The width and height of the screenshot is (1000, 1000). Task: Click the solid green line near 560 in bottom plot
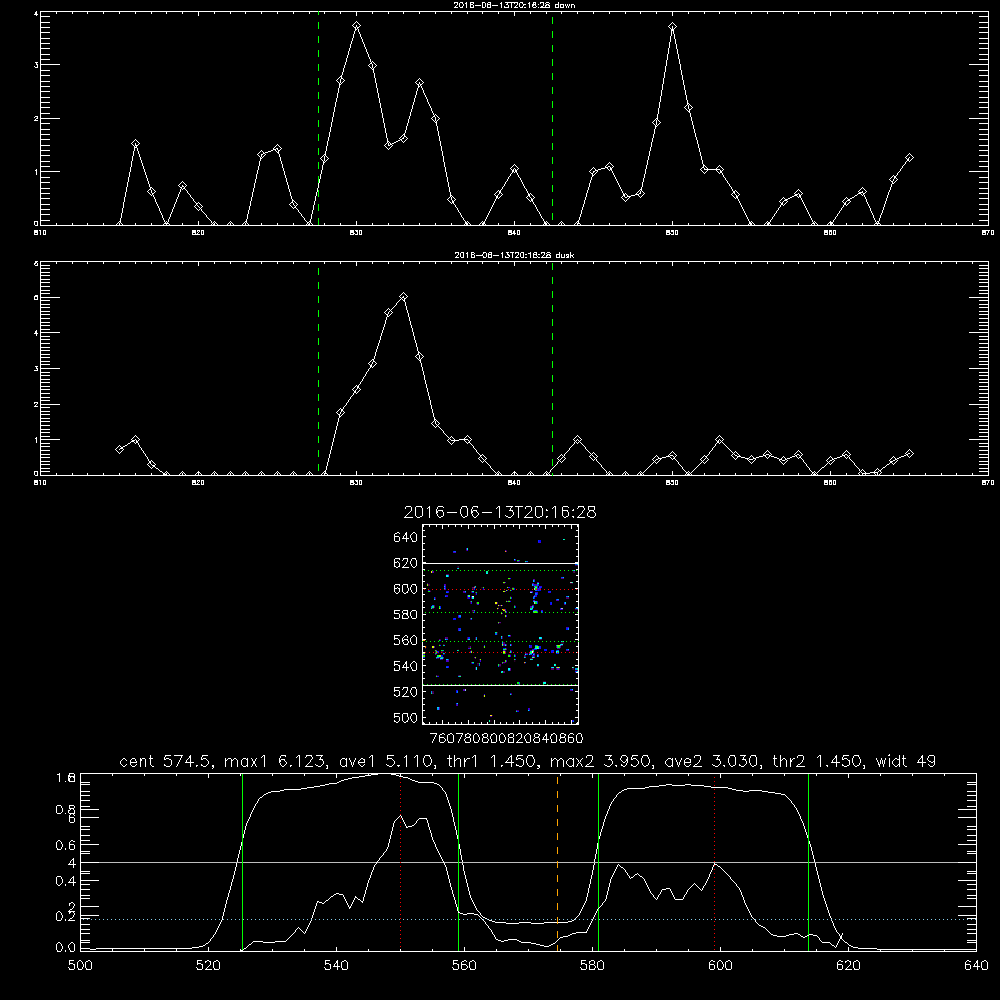coord(459,862)
